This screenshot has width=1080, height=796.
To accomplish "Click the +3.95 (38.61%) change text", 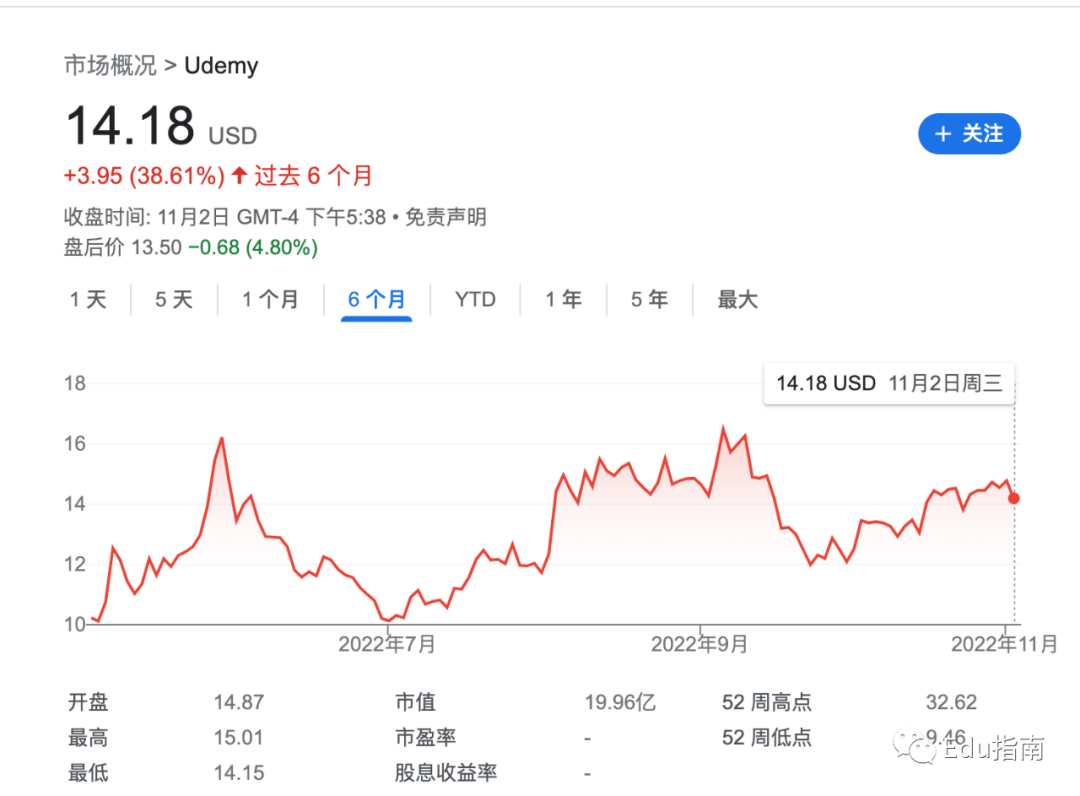I will 144,176.
